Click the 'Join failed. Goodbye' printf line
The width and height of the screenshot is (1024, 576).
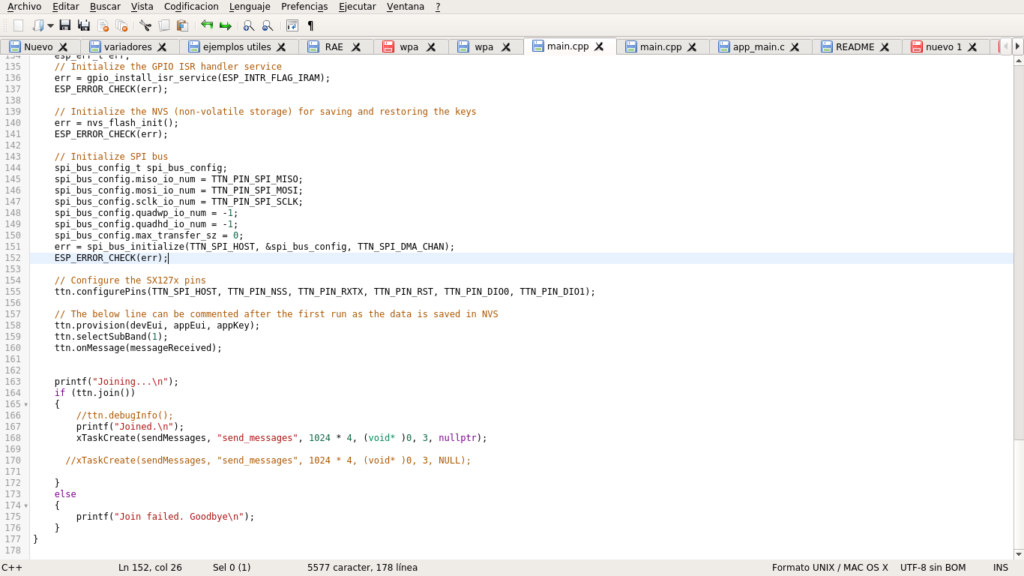tap(165, 517)
